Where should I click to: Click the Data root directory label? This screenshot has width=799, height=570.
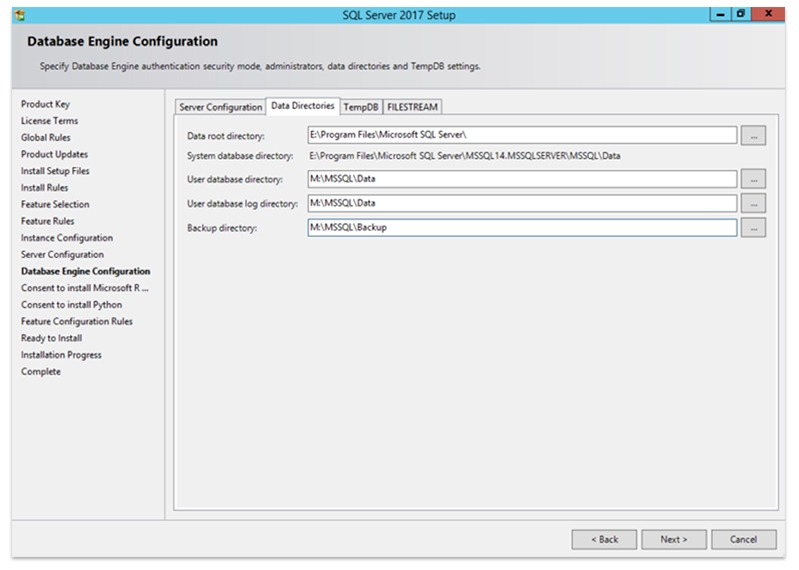(x=226, y=136)
